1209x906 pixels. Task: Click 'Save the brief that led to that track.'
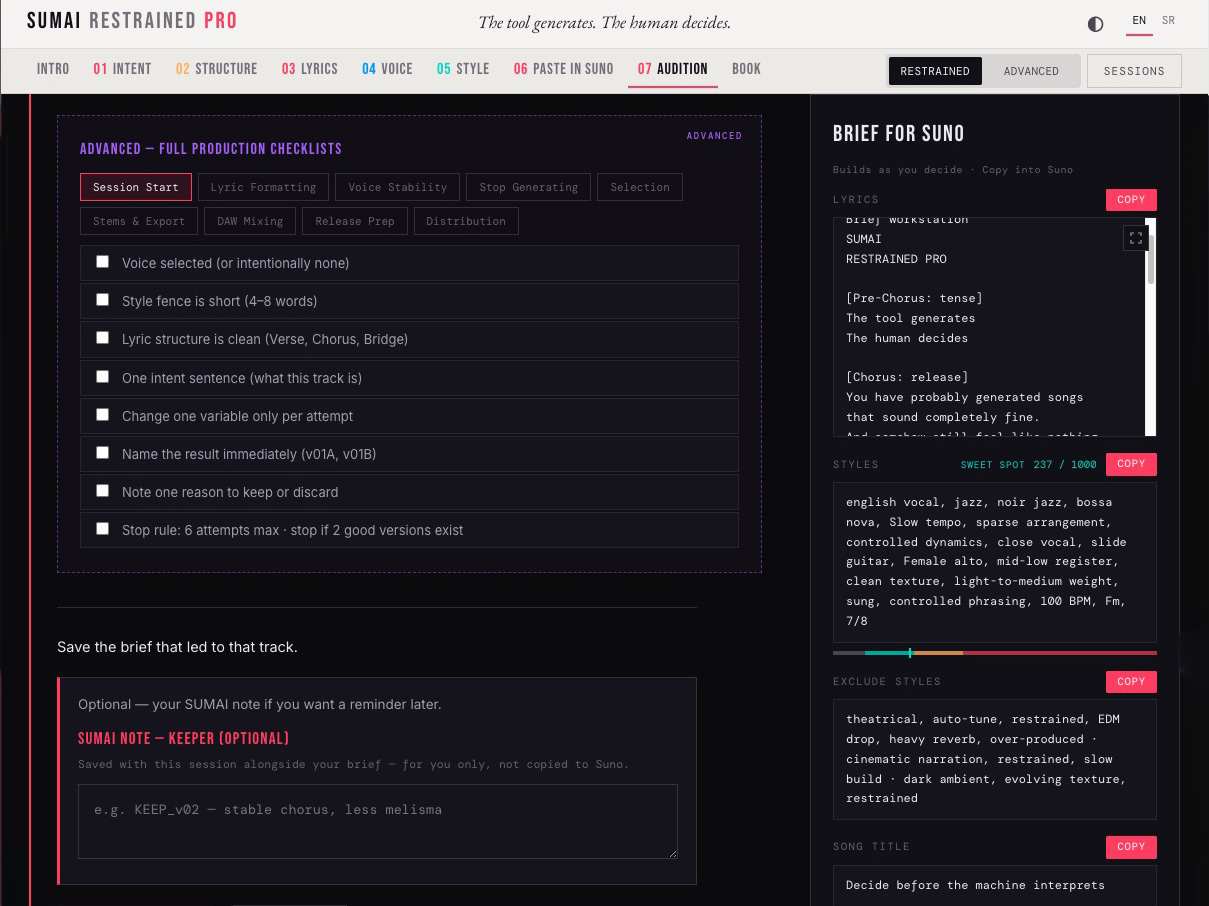(177, 647)
